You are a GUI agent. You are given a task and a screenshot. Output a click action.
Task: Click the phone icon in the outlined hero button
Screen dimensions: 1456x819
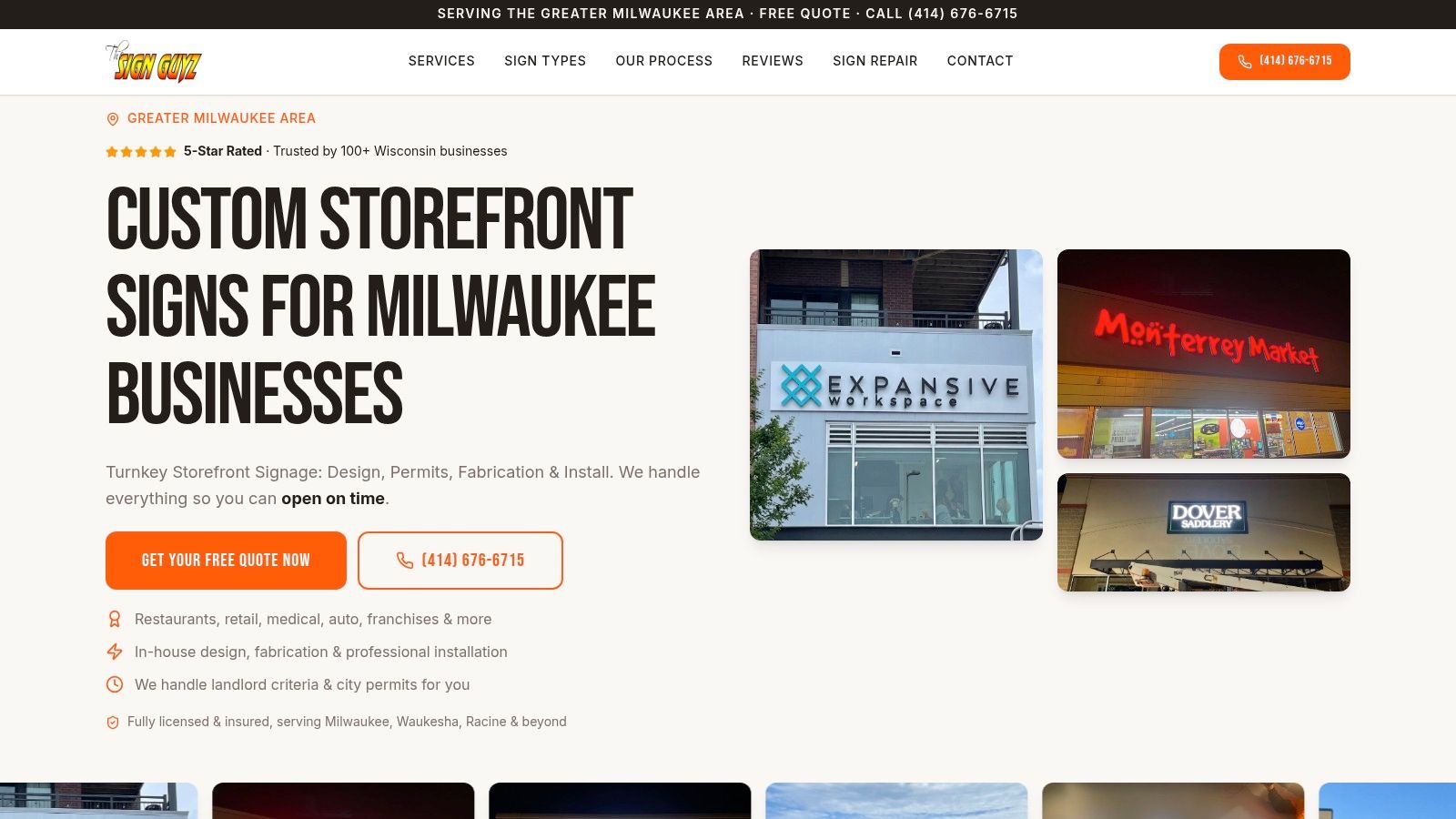pyautogui.click(x=405, y=561)
